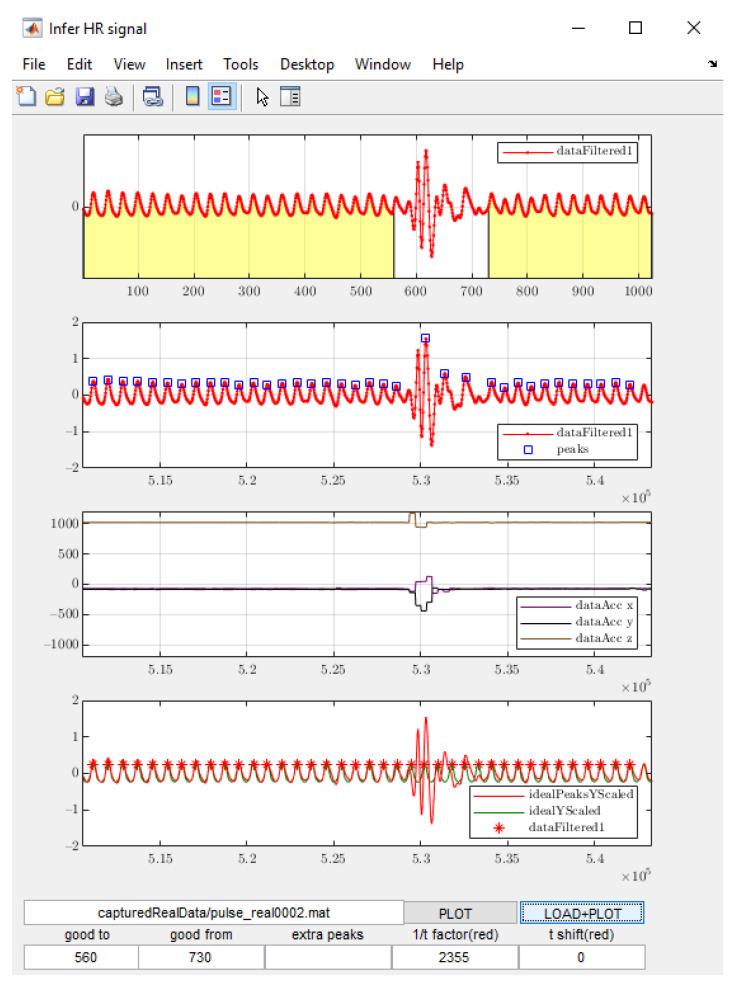Click the 'Infer HR signal' window title
Screen dimensions: 731x981
click(98, 29)
